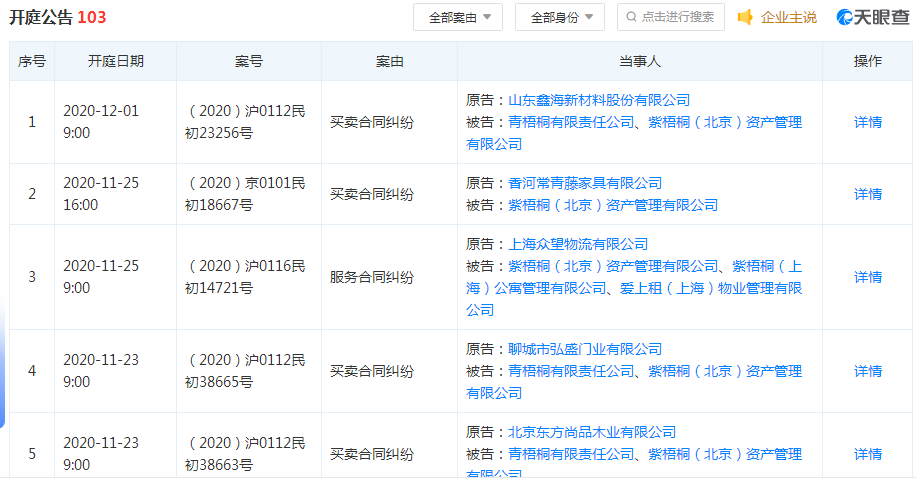916x479 pixels.
Task: Open 聊城市弘盛门业有限公司 plaintiff link
Action: pyautogui.click(x=585, y=349)
